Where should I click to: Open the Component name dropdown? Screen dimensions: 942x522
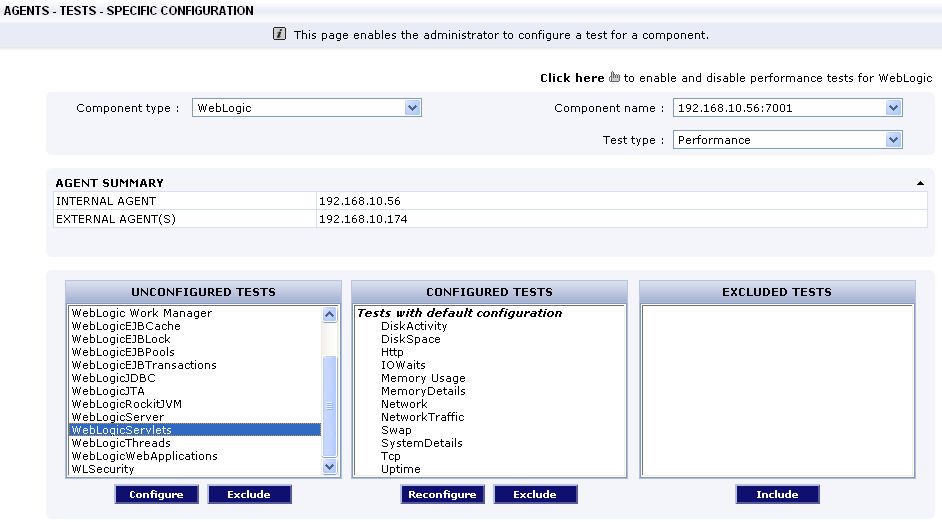(788, 108)
